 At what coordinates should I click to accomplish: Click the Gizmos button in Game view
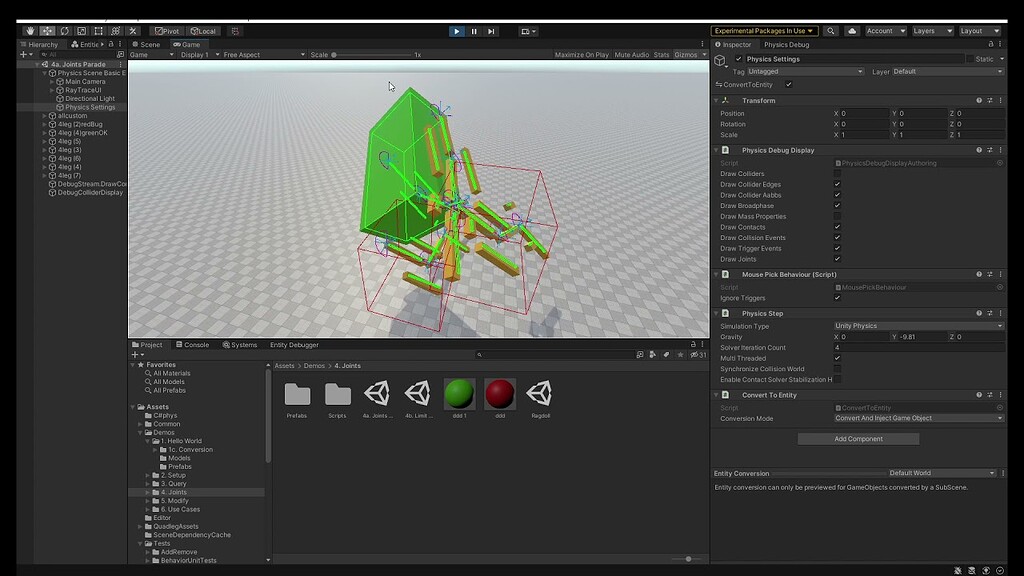[x=686, y=54]
